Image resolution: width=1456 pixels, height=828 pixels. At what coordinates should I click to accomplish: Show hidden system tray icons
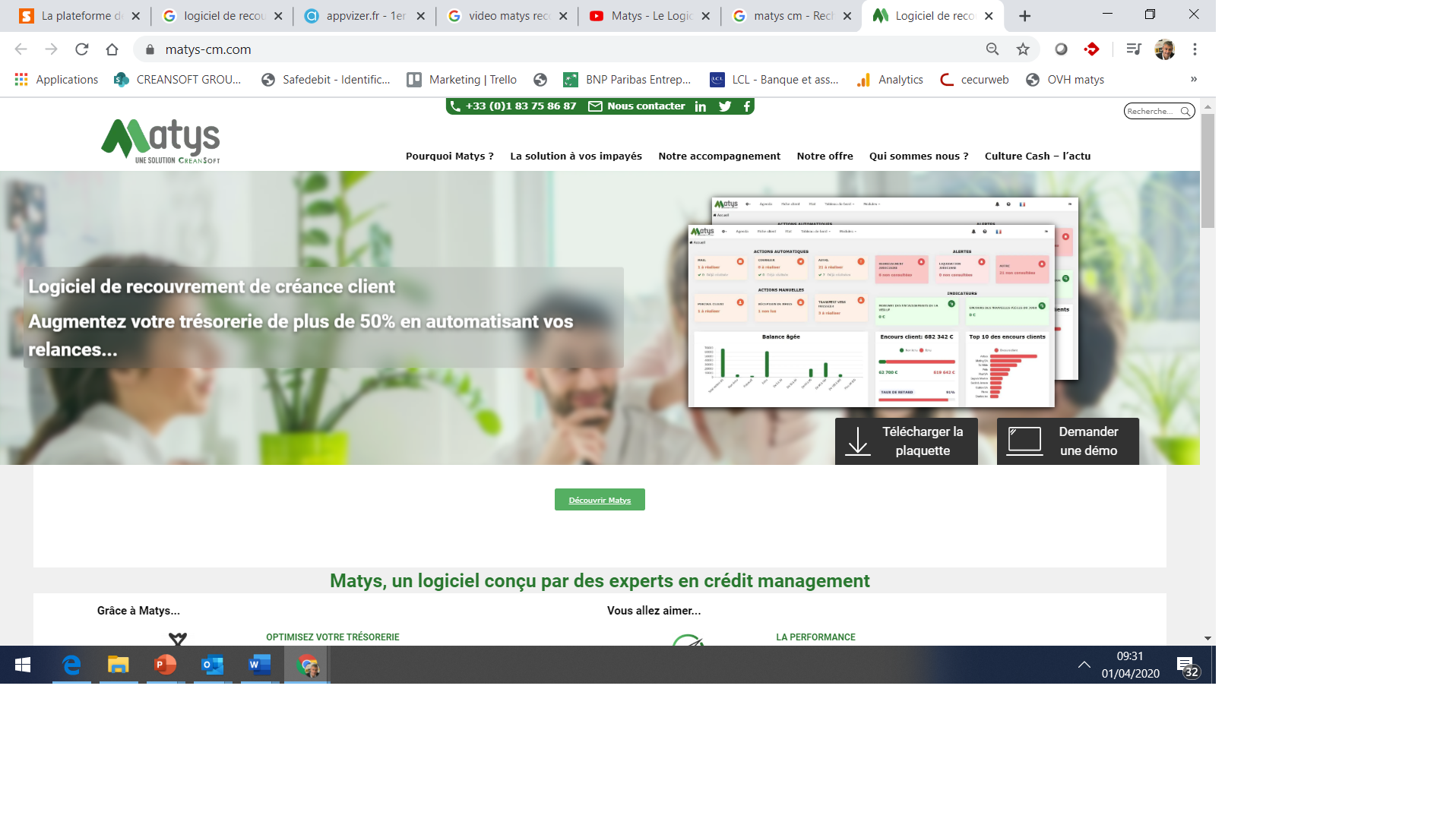tap(1084, 665)
